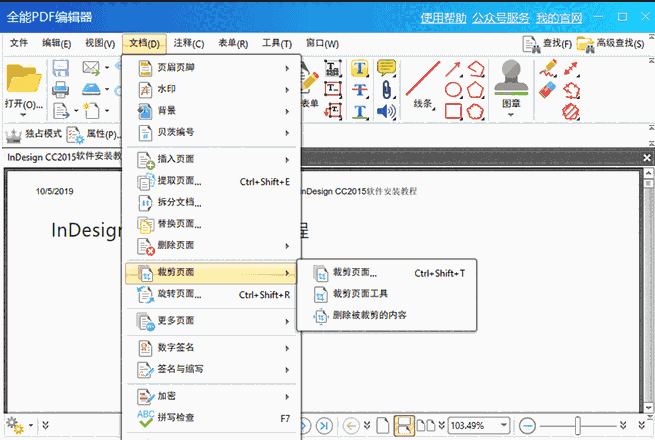This screenshot has height=440, width=655.
Task: Expand the 页眉页脚 submenu
Action: point(212,68)
